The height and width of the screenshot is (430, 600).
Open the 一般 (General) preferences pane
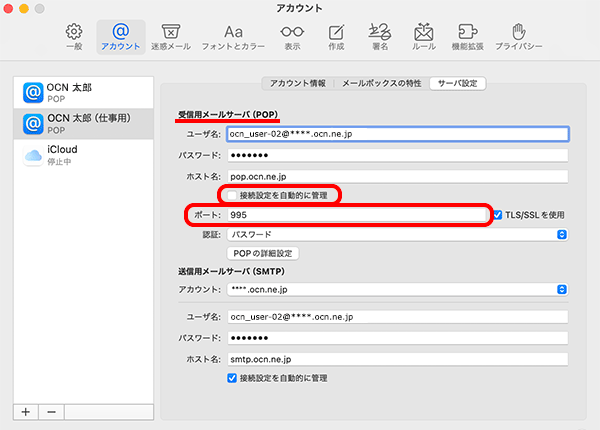coord(74,37)
